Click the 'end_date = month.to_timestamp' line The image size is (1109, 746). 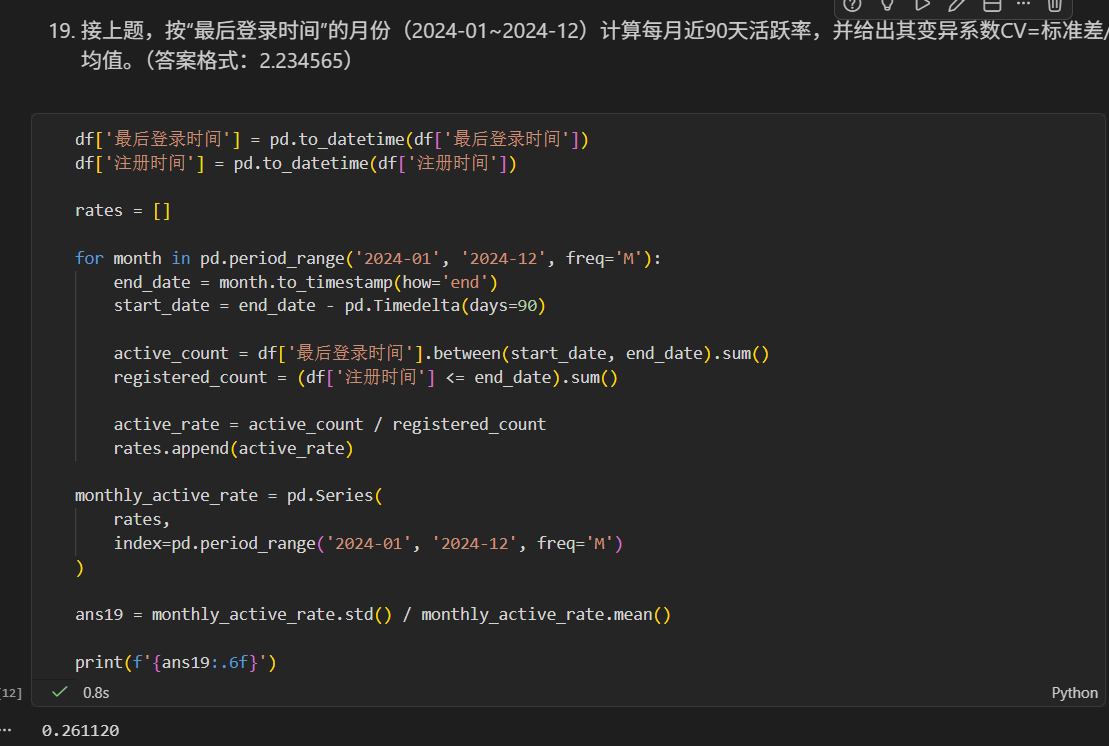306,282
